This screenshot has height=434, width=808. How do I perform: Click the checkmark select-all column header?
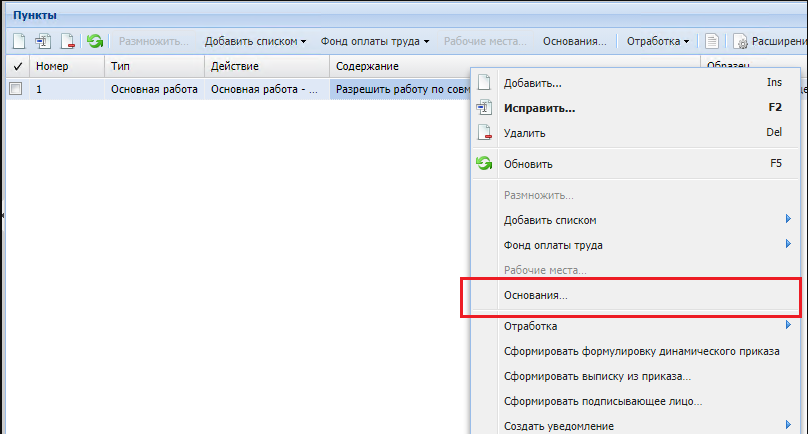[15, 66]
